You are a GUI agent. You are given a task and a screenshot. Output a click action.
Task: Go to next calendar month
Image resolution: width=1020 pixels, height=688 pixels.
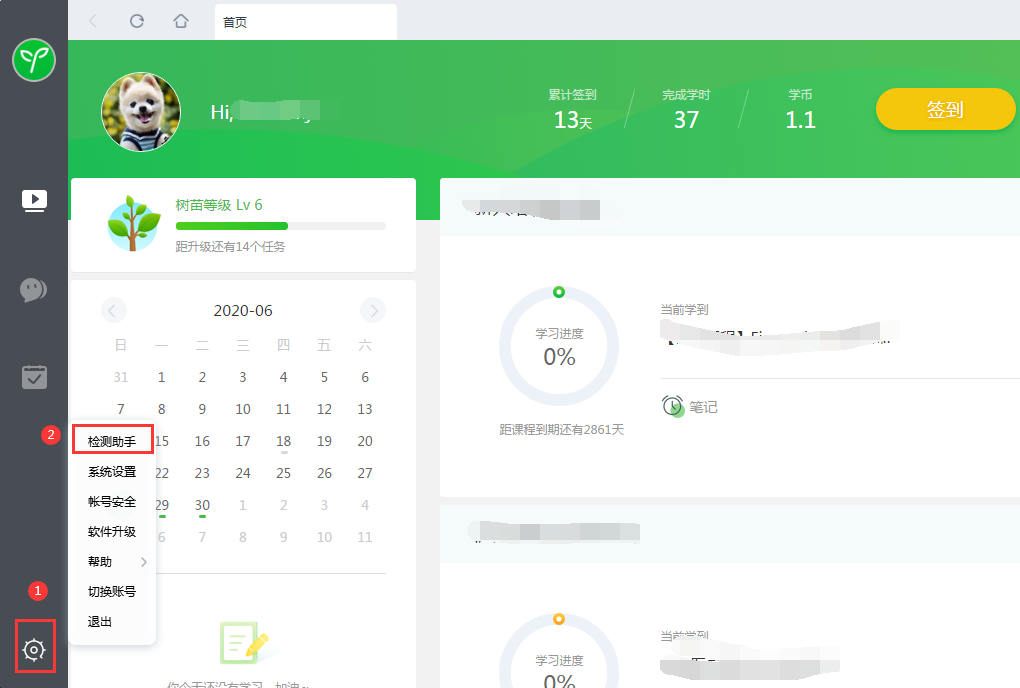tap(373, 311)
